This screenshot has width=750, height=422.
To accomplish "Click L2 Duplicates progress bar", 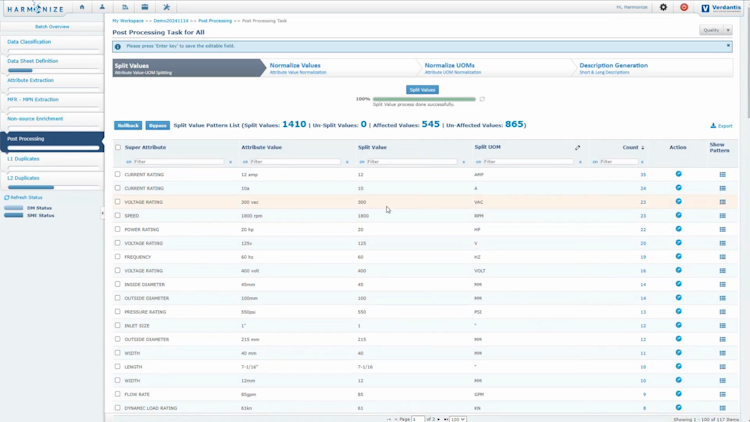I will [54, 187].
